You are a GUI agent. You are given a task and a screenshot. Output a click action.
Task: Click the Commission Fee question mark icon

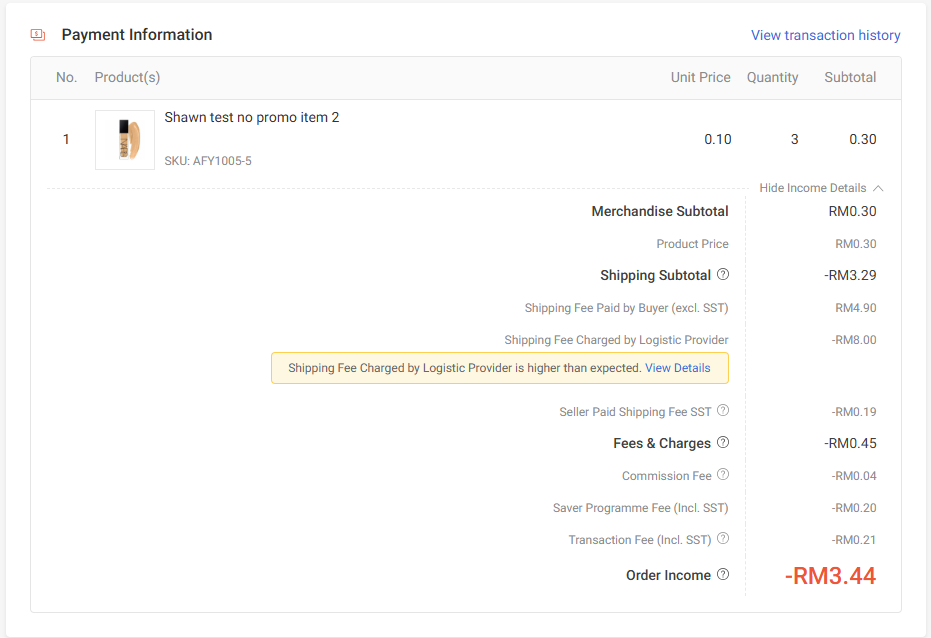click(723, 475)
